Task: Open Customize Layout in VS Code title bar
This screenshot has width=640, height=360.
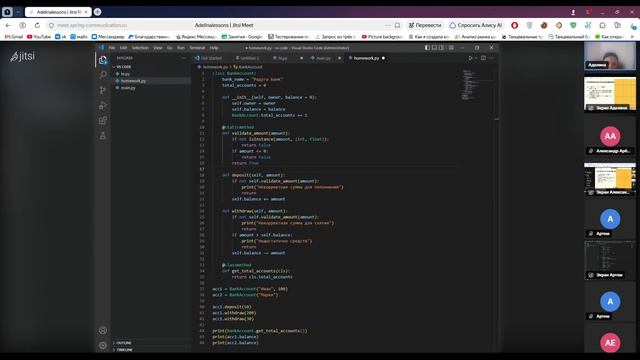Action: [x=451, y=48]
